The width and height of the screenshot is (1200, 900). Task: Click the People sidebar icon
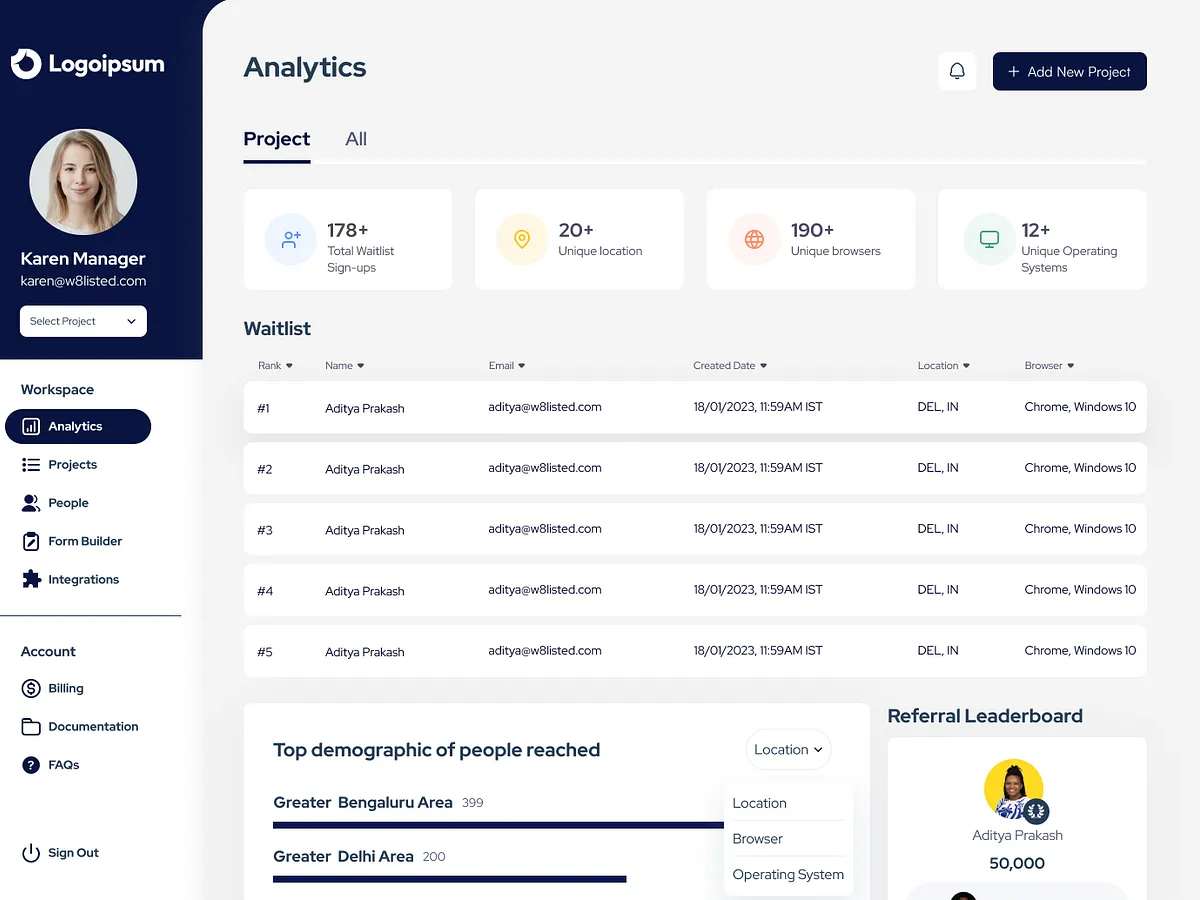[x=31, y=502]
